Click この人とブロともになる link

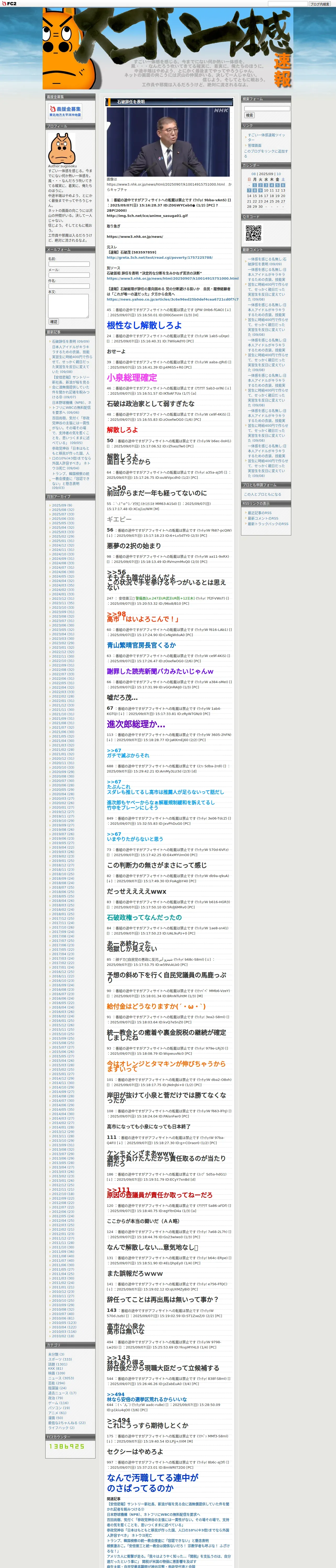click(263, 494)
